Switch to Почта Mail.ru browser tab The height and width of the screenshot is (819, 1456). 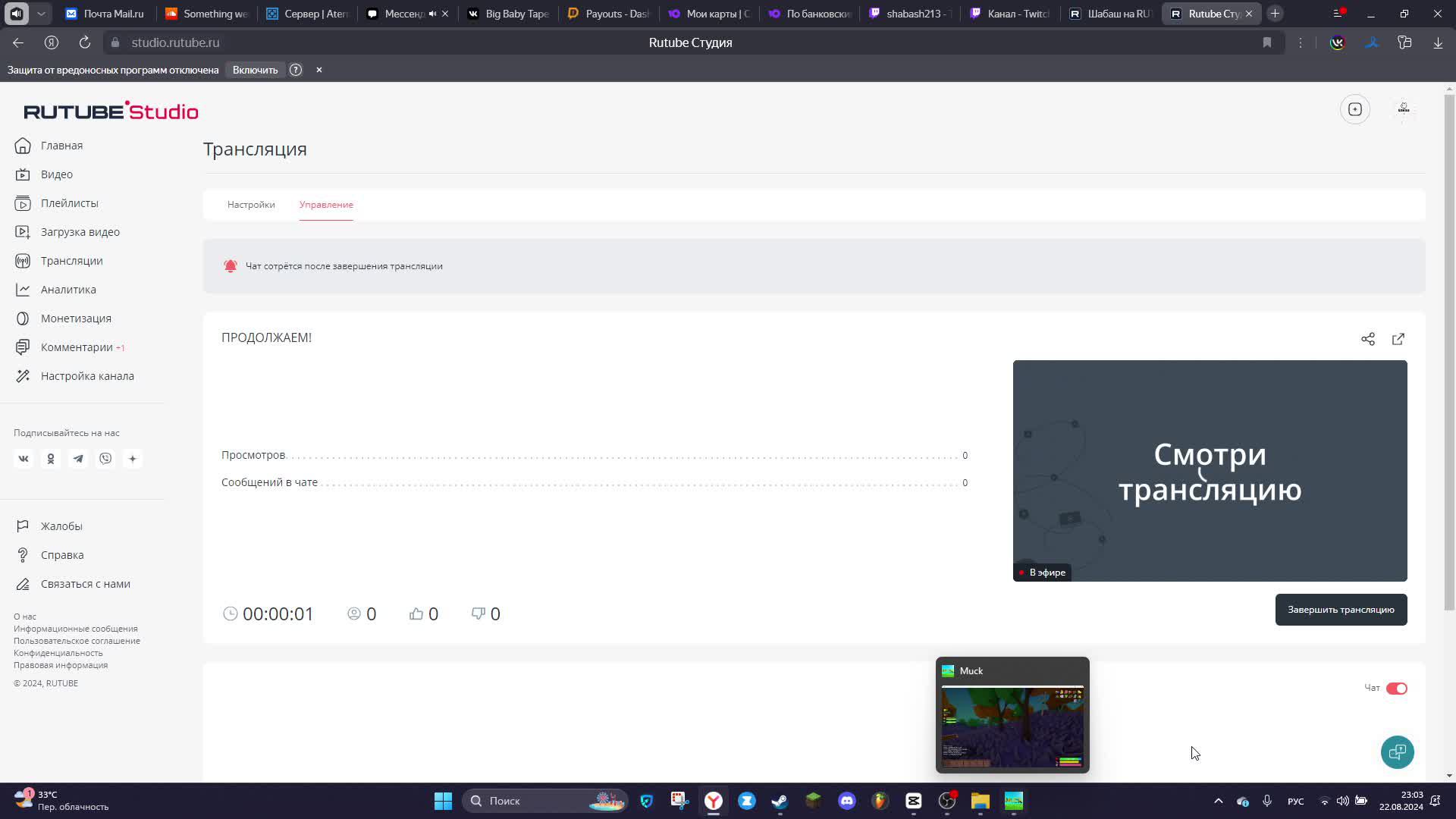[x=105, y=14]
